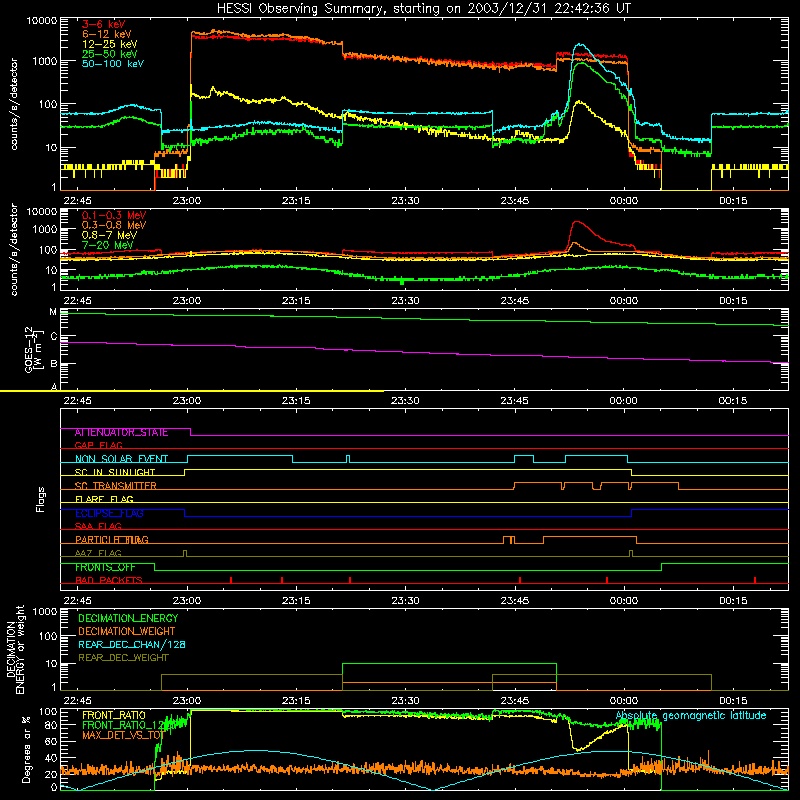This screenshot has width=800, height=800.
Task: Select the SAA_FLAG label
Action: point(98,526)
